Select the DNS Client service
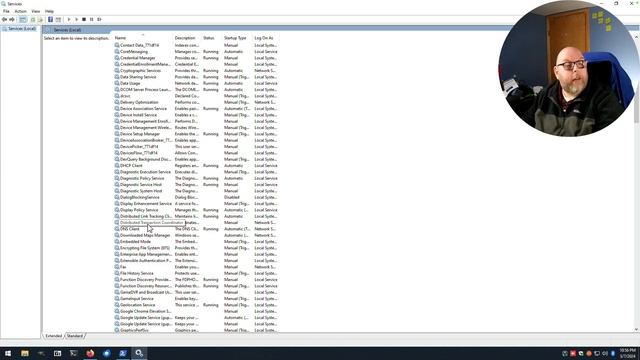 pos(196,229)
